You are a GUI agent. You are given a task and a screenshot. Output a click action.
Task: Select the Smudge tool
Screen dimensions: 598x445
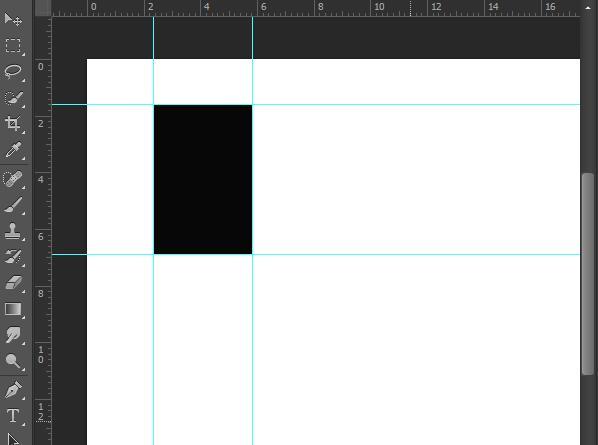pyautogui.click(x=13, y=335)
